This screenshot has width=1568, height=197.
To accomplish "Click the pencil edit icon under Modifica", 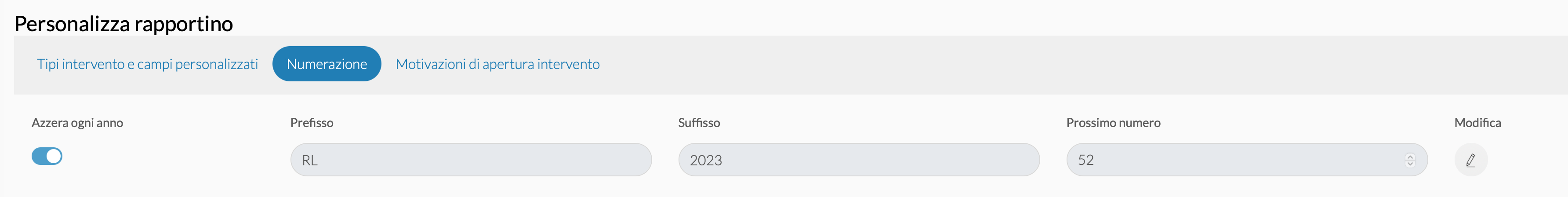I will coord(1470,160).
